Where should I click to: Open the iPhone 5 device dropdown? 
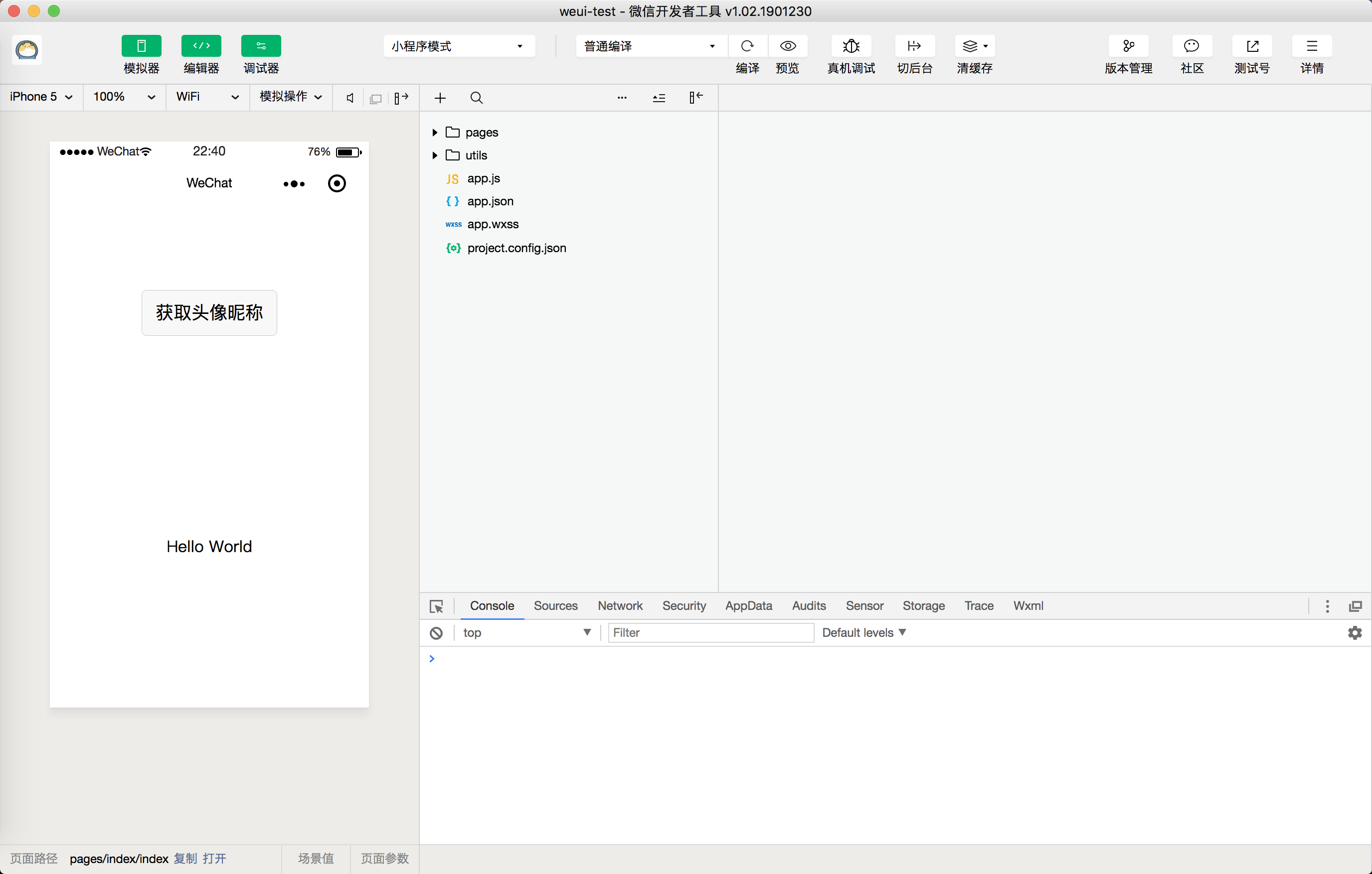tap(41, 97)
